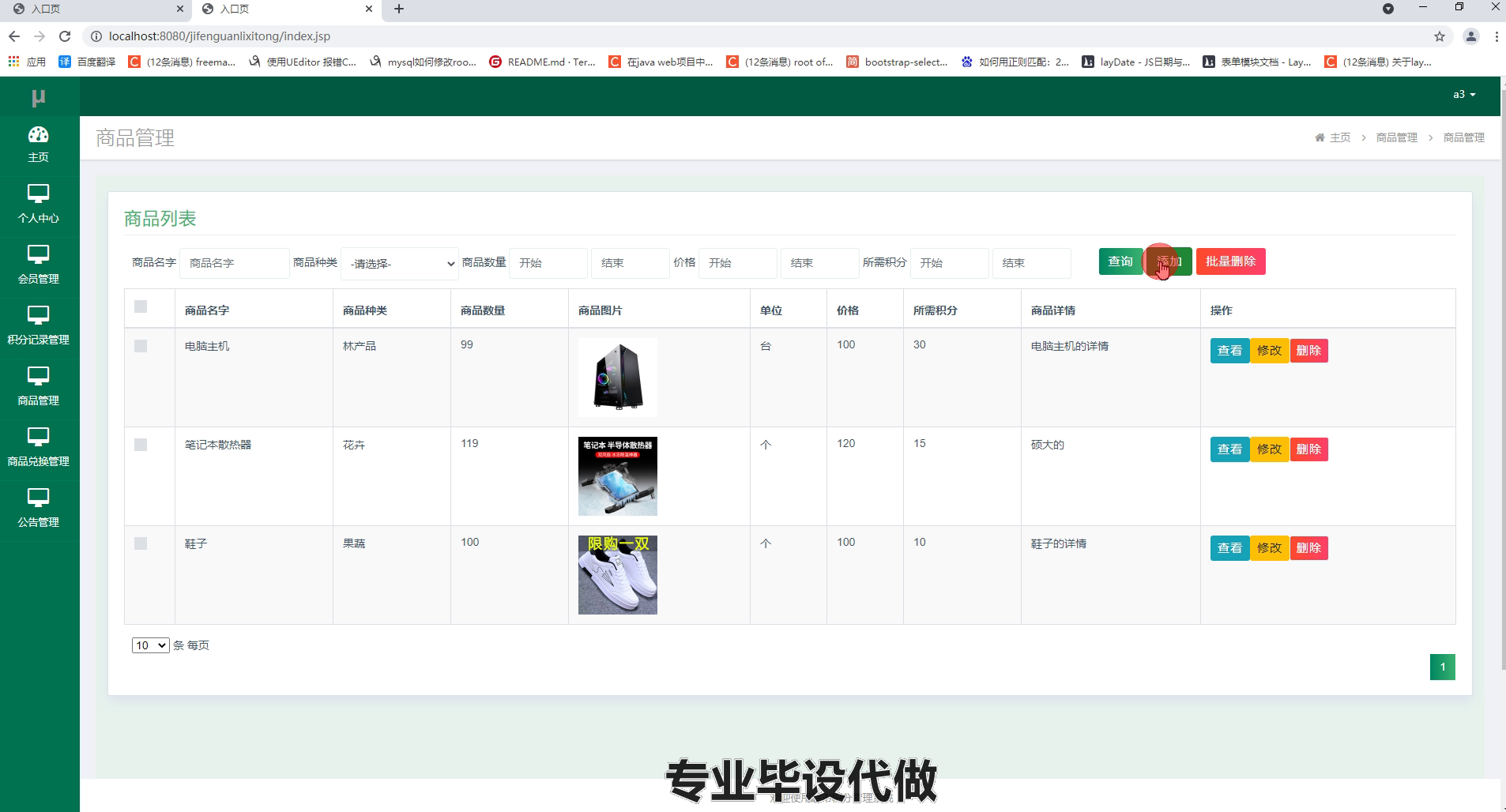Click 删除 for 鞋子 row
The height and width of the screenshot is (812, 1506).
tap(1308, 548)
